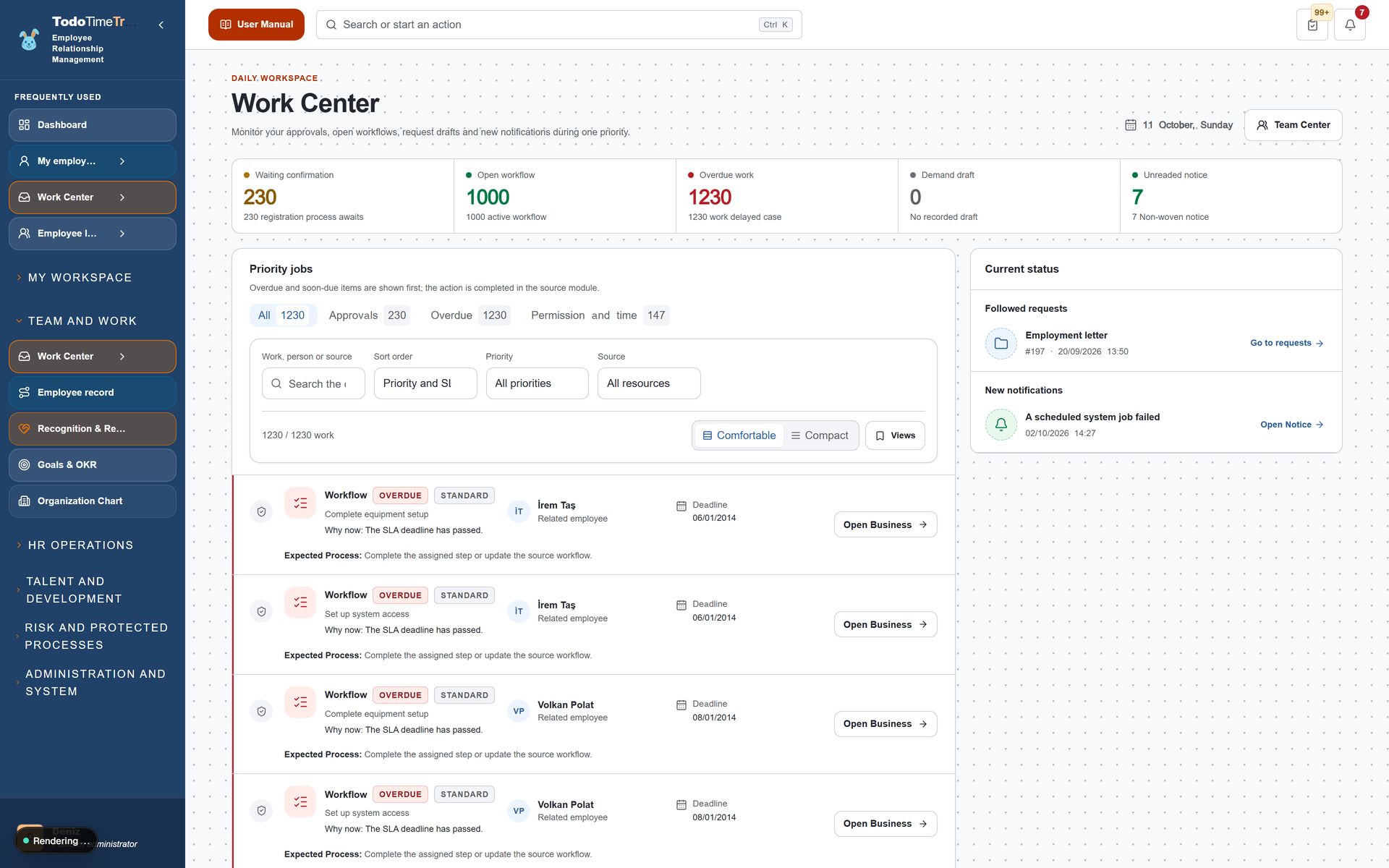Screen dimensions: 1389x868
Task: Click the Dashboard grid icon in sidebar
Action: [24, 125]
